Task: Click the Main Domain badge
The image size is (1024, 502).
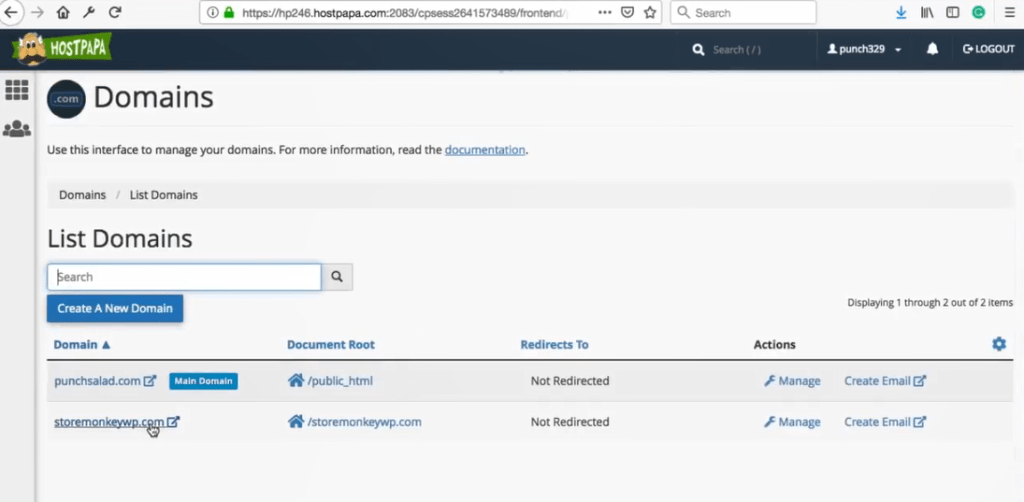Action: (x=203, y=381)
